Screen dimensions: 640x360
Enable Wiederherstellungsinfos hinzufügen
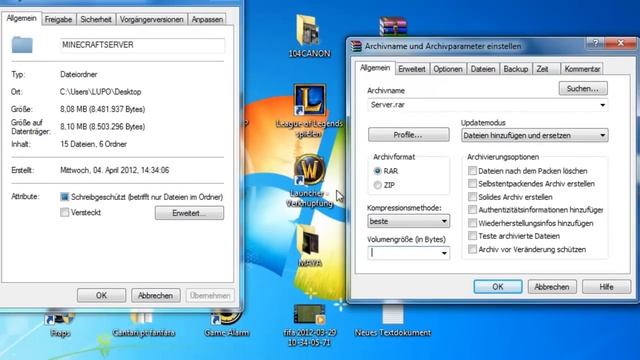pyautogui.click(x=472, y=223)
